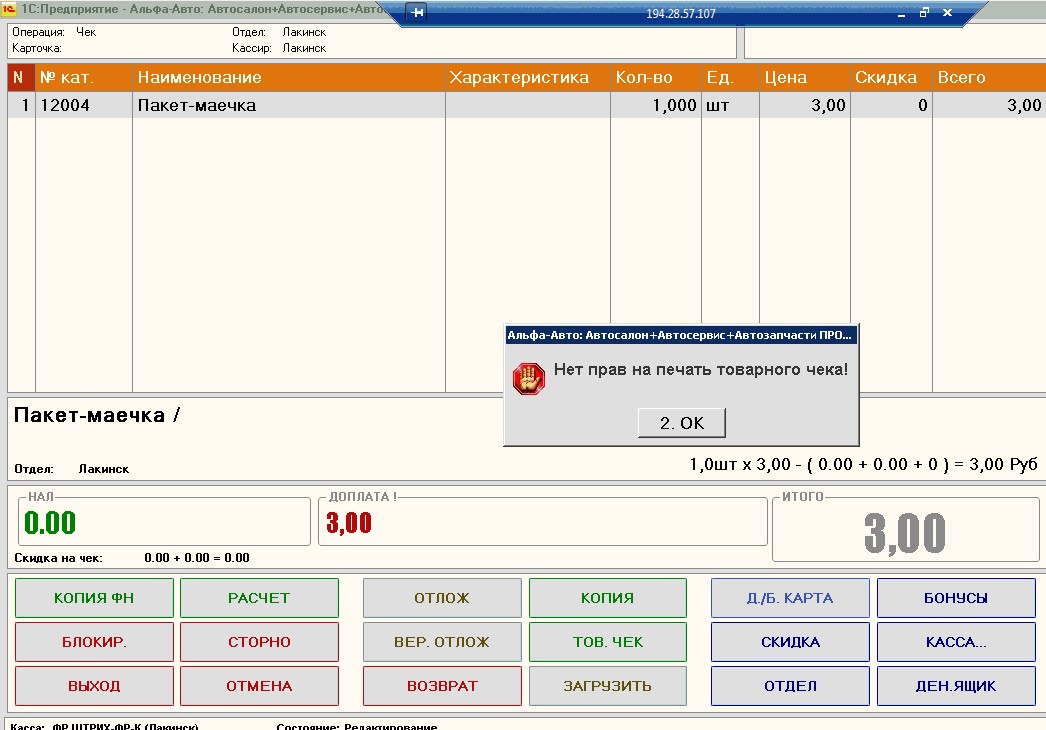This screenshot has width=1046, height=730.
Task: Click the calculation line ending in 3,00 Руб
Action: point(863,464)
